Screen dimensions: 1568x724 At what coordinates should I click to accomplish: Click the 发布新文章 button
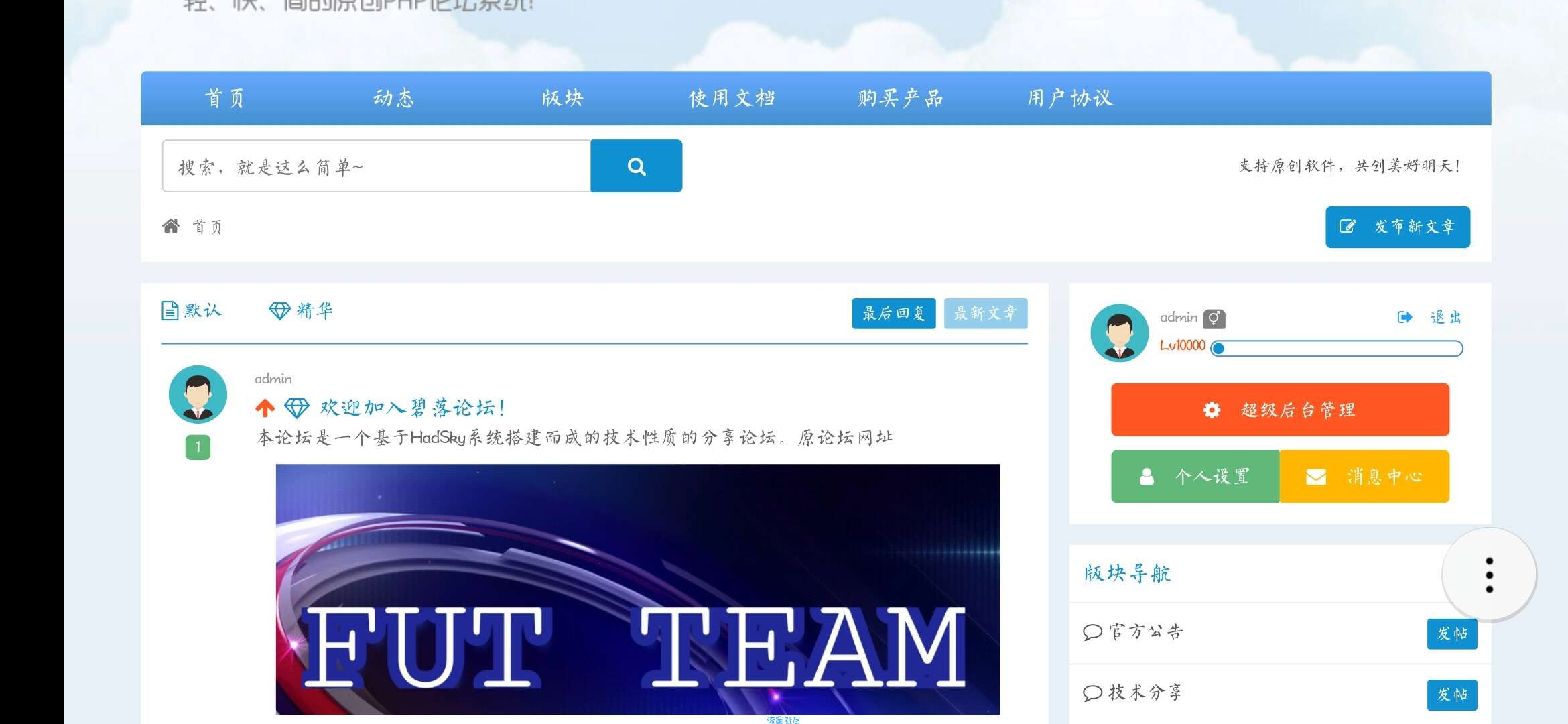pyautogui.click(x=1397, y=227)
